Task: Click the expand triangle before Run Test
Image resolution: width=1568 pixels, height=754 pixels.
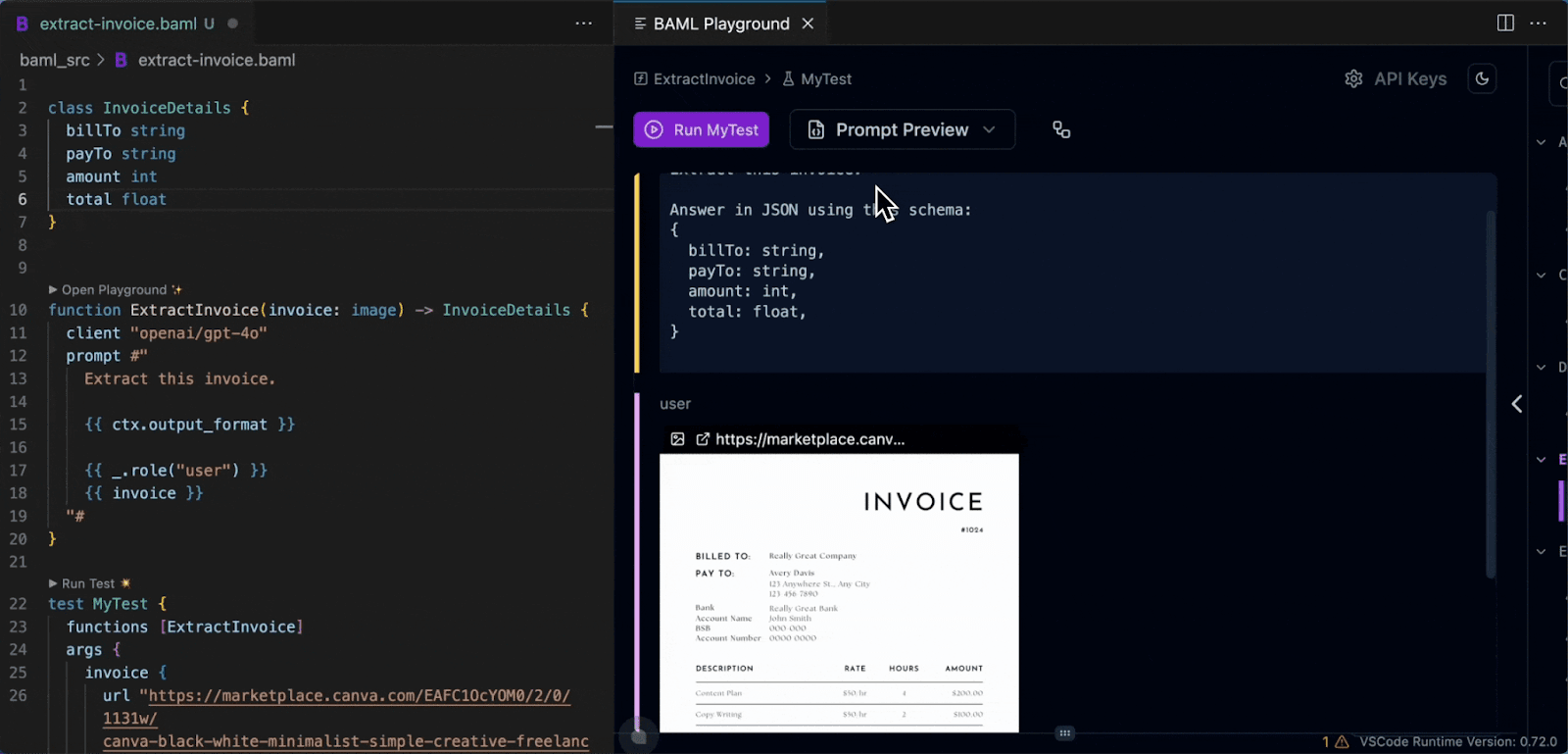Action: 53,583
